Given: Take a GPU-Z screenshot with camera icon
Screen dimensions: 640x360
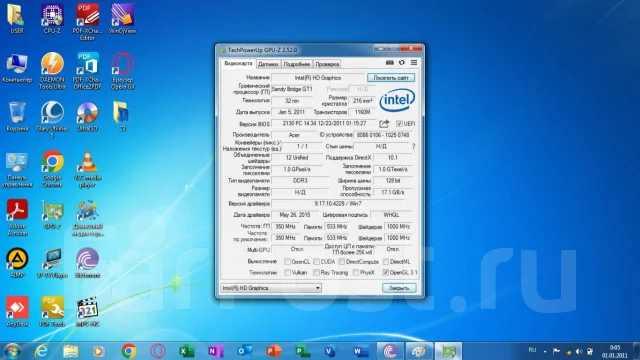Looking at the screenshot, I should click(x=389, y=62).
